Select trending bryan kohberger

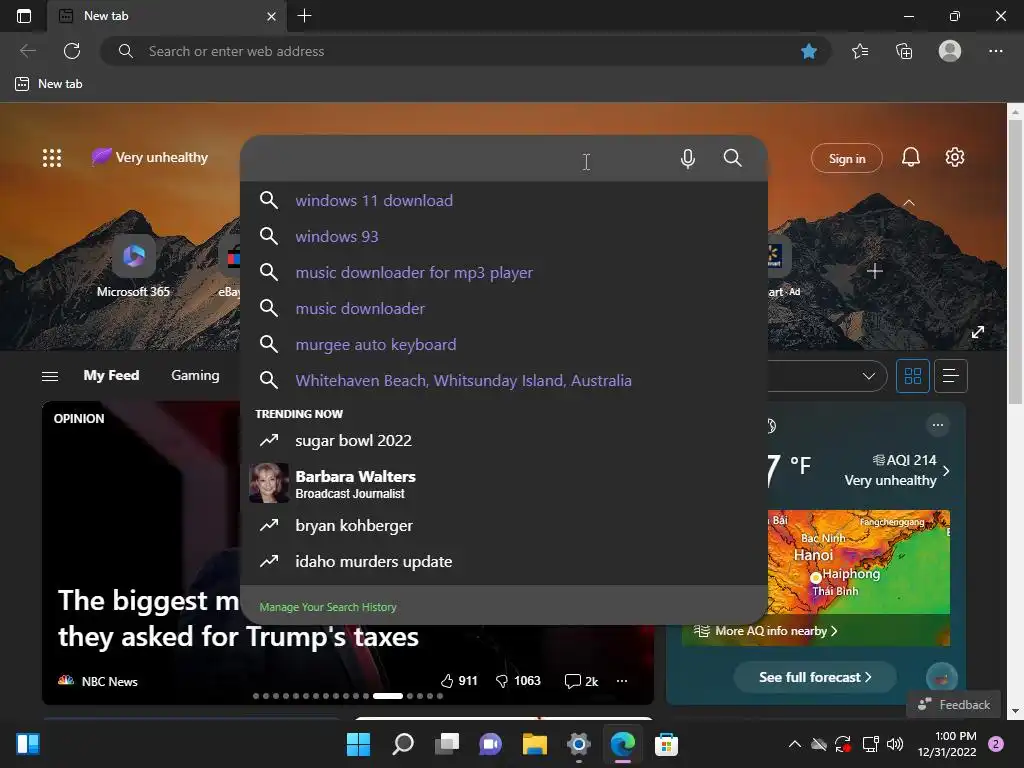point(504,526)
